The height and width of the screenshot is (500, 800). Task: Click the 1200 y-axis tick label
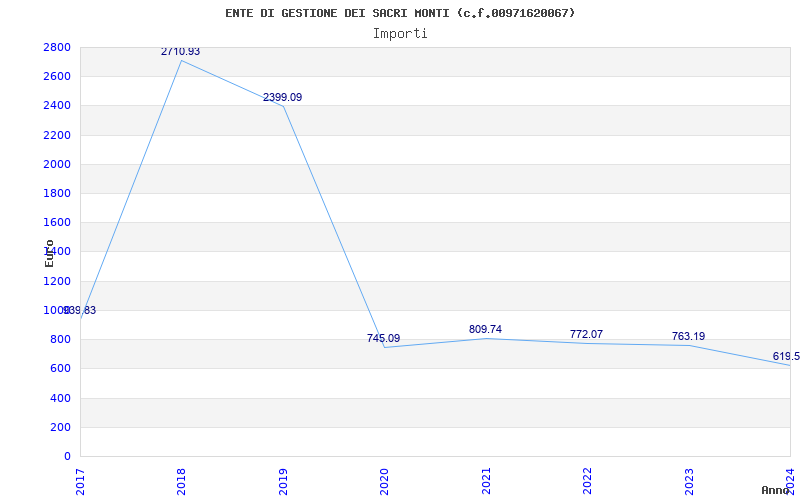click(x=57, y=281)
